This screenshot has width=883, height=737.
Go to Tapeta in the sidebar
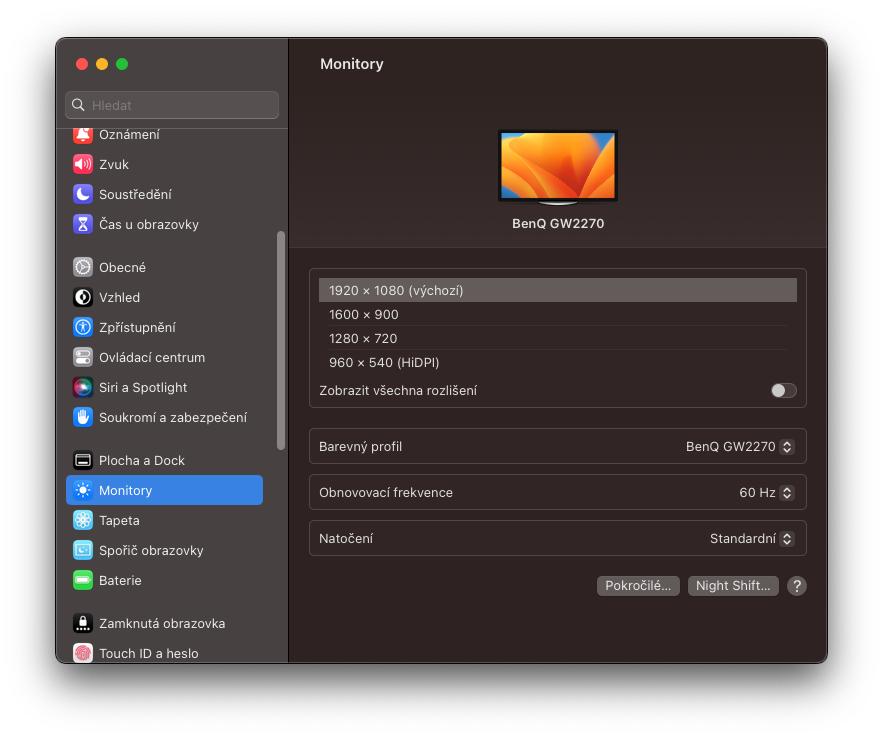[x=119, y=520]
